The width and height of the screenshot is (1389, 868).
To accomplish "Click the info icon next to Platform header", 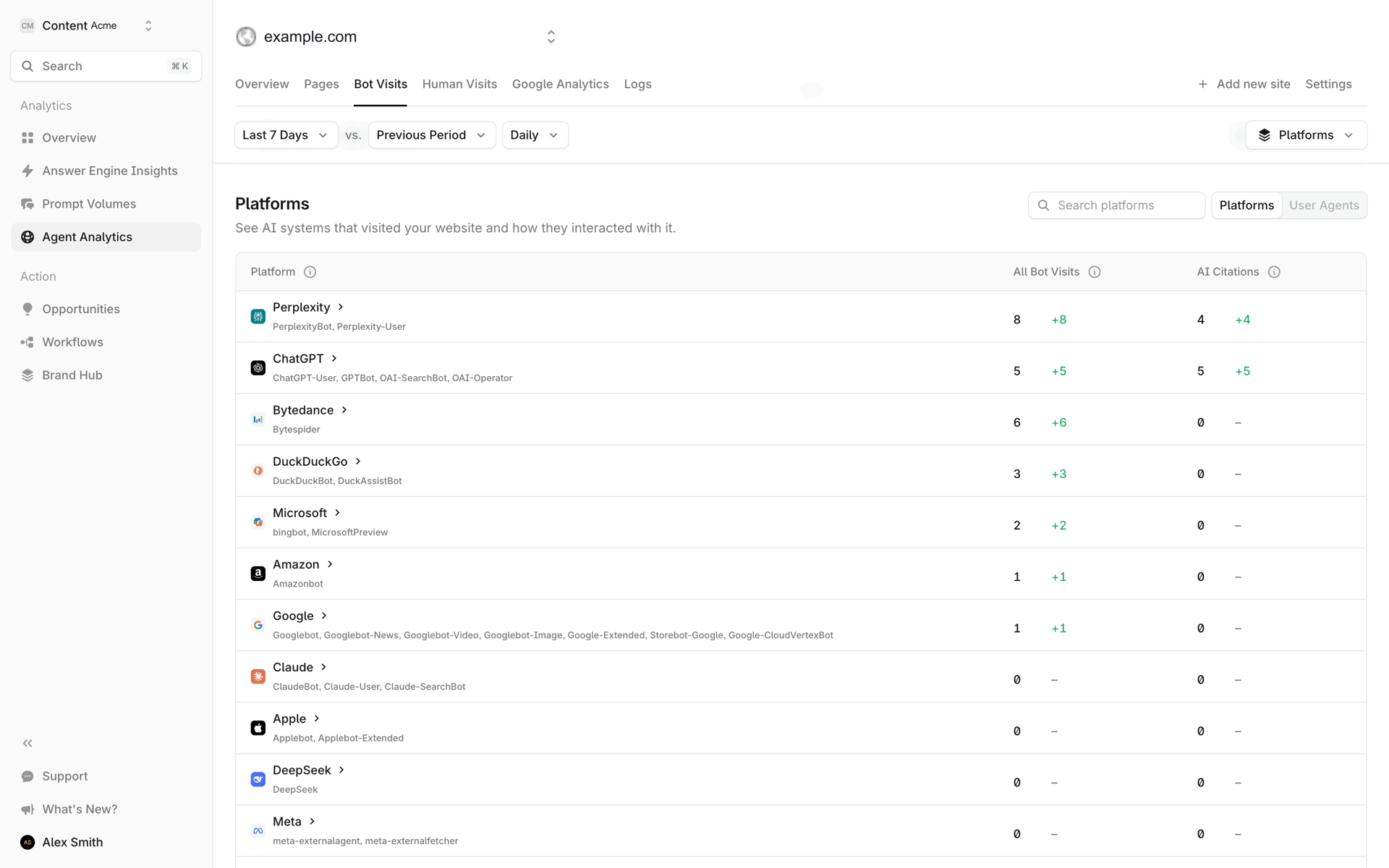I will tap(310, 272).
